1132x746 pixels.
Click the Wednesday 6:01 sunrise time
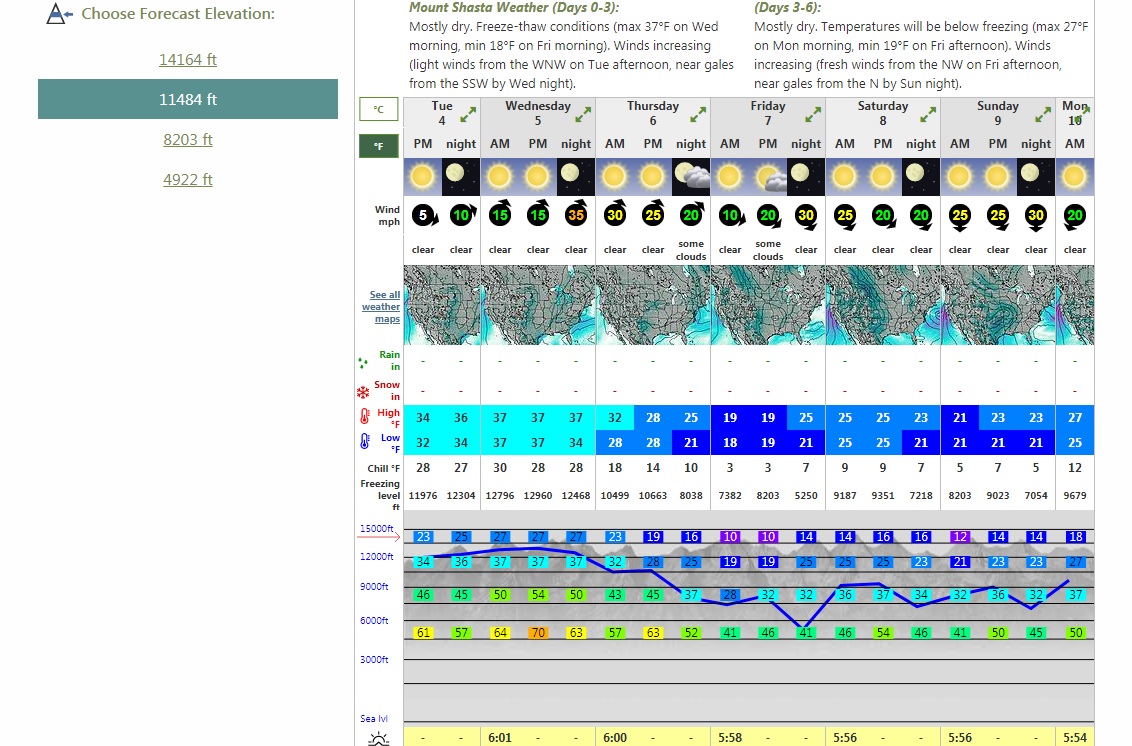(x=500, y=738)
